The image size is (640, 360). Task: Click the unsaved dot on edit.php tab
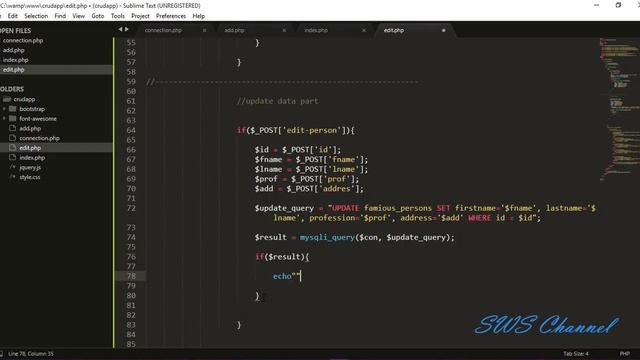444,30
